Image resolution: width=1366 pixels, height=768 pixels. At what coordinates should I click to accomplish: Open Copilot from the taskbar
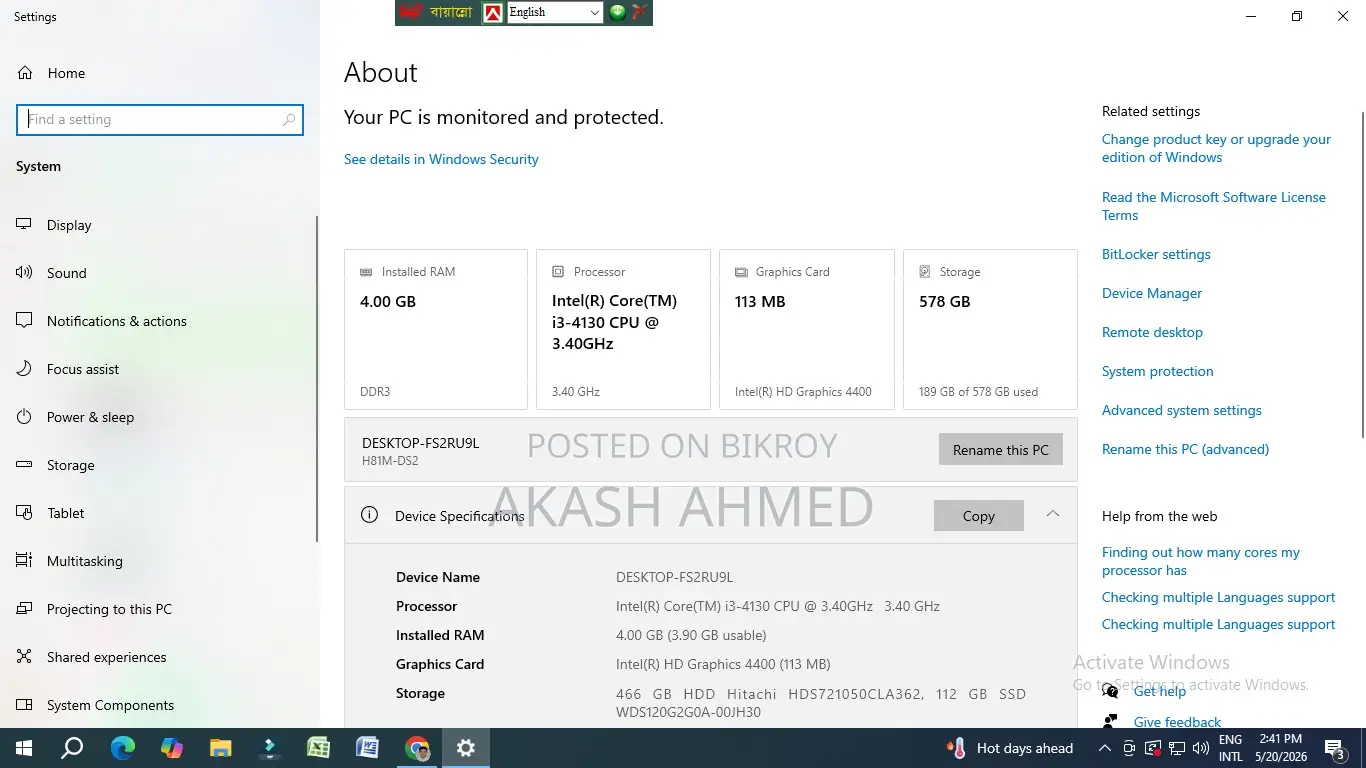point(171,748)
